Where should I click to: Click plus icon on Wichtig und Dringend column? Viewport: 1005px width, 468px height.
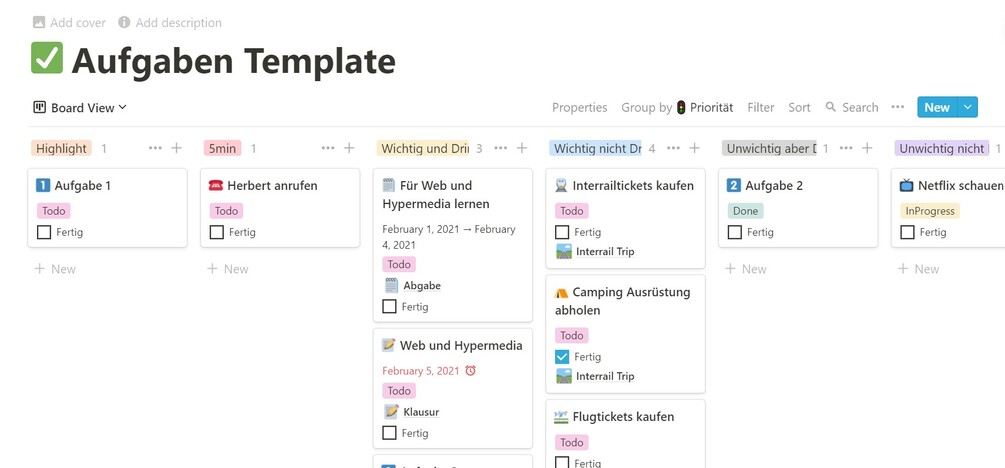click(522, 148)
